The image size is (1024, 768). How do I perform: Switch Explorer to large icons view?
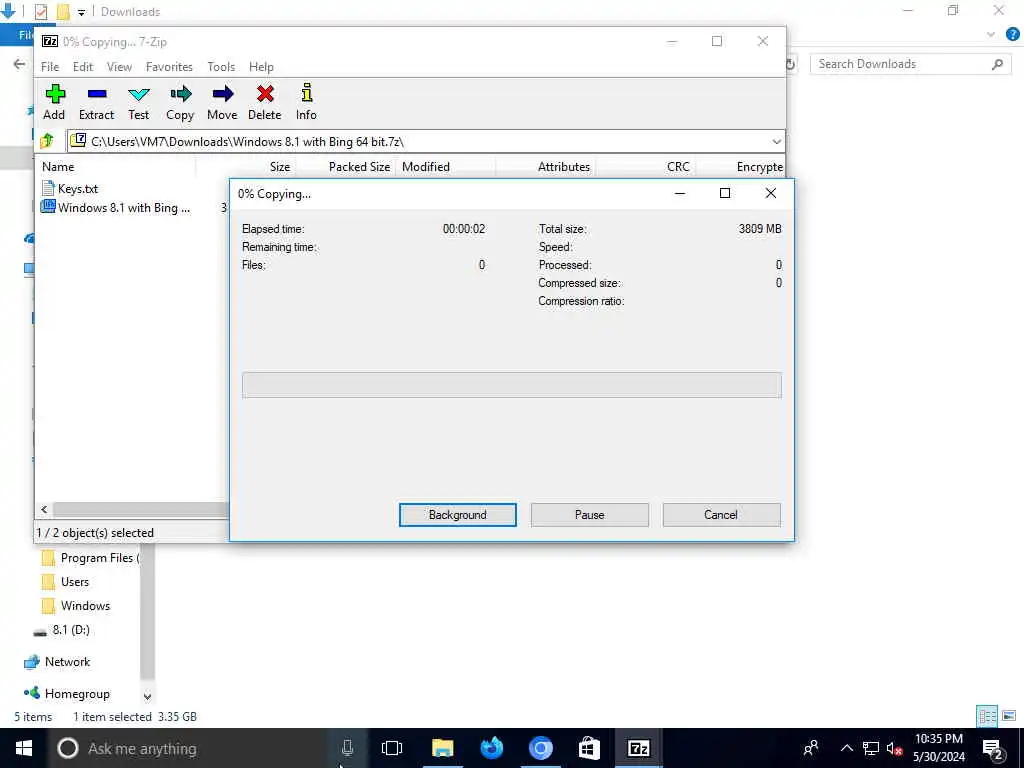click(1009, 716)
